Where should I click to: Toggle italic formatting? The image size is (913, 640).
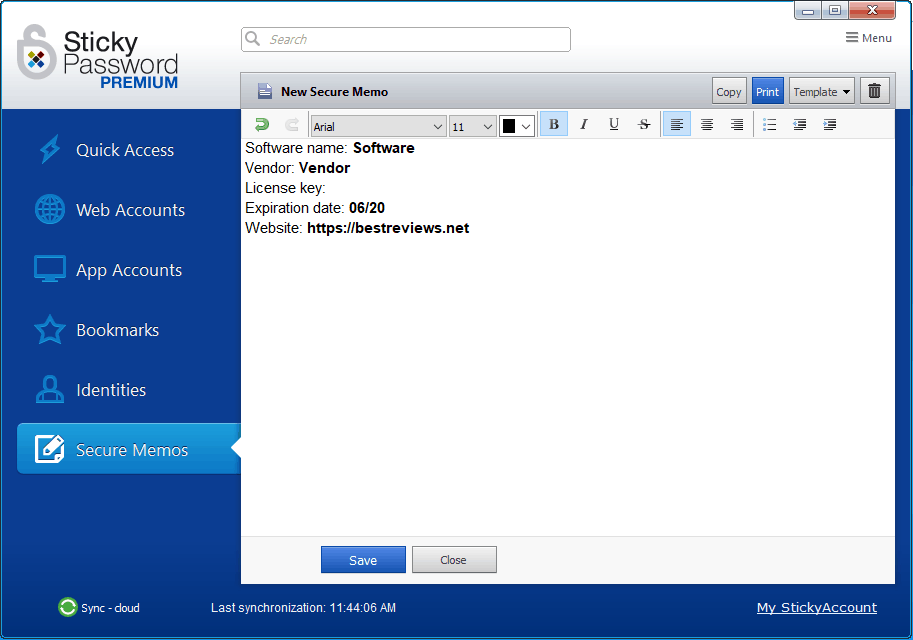(x=583, y=123)
